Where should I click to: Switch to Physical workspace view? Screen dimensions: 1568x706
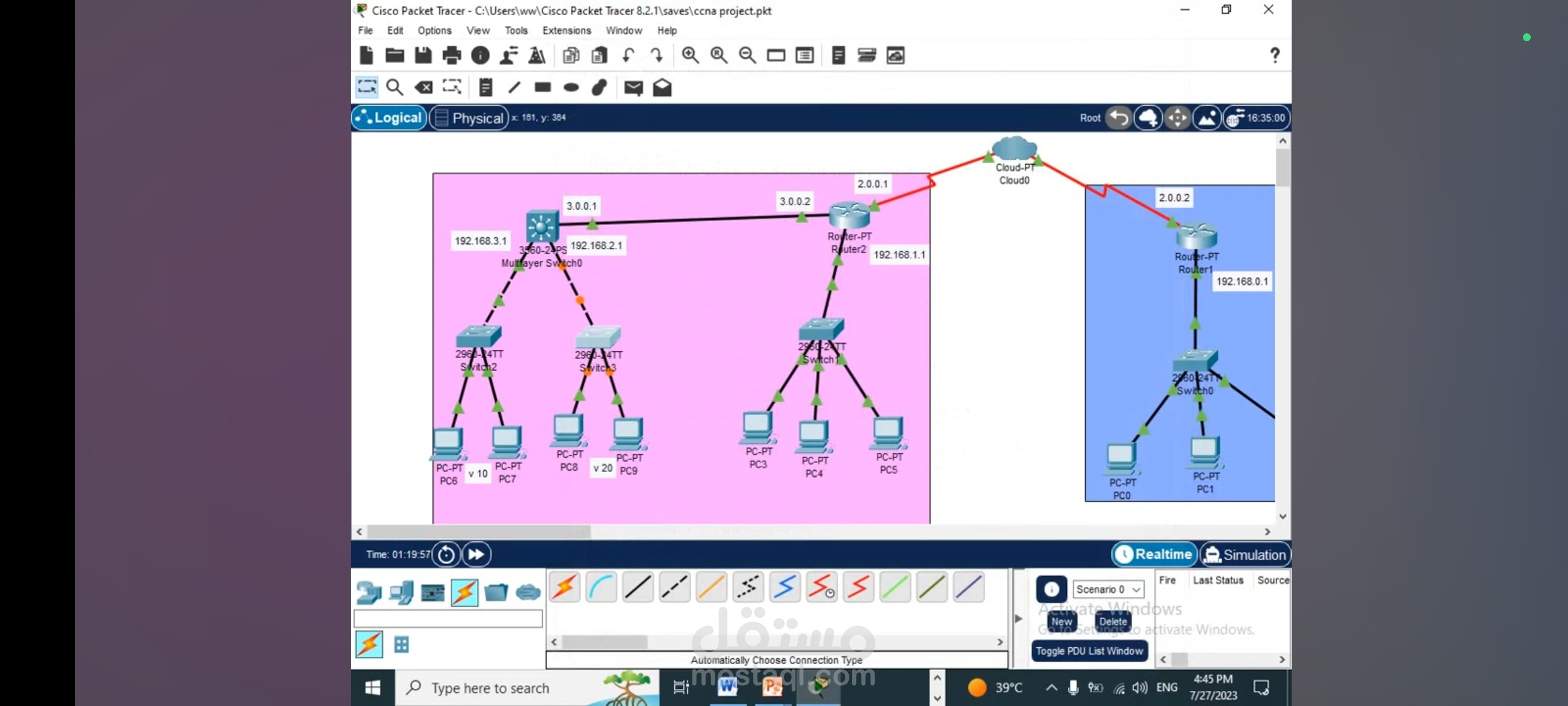tap(469, 118)
